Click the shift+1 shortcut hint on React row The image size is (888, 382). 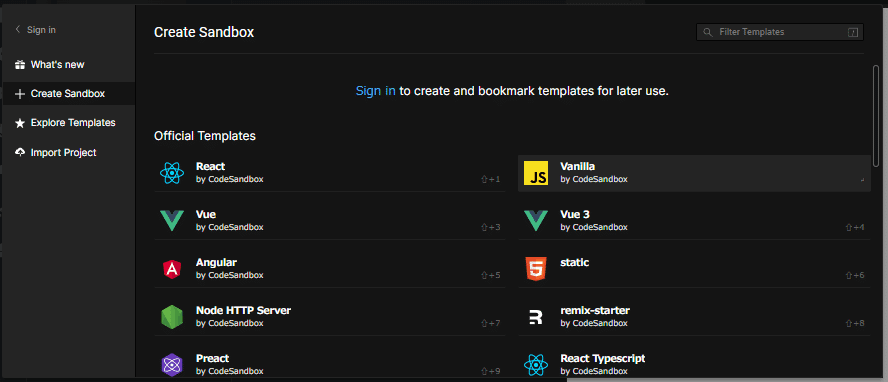pyautogui.click(x=490, y=179)
